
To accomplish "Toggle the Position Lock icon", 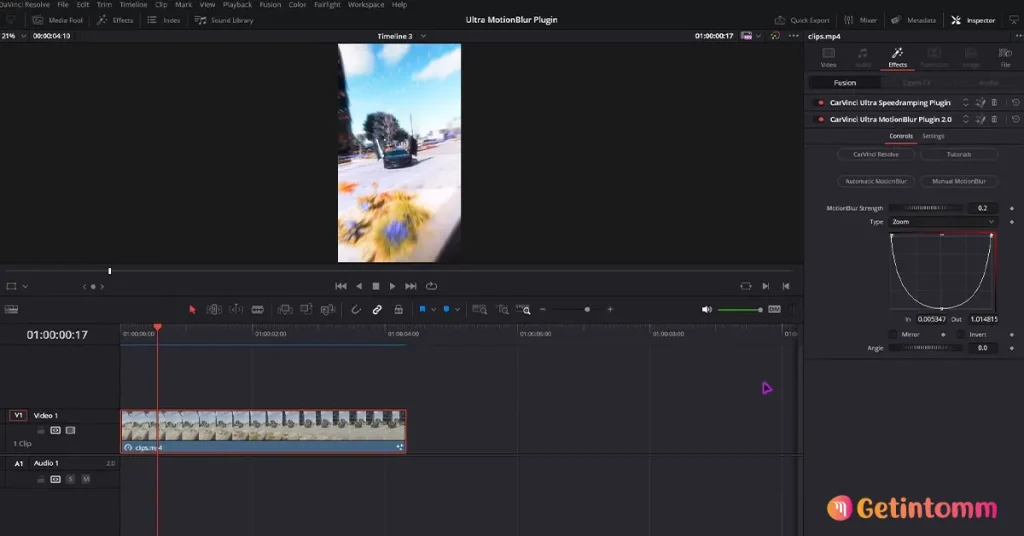I will (398, 309).
